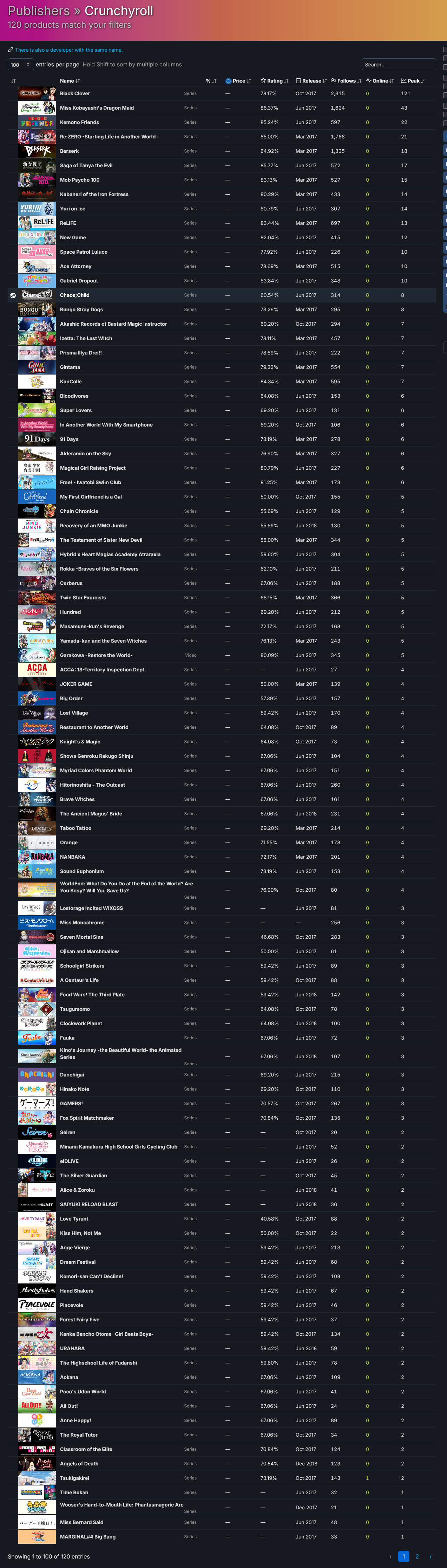Click the Berserk capsule image
The image size is (447, 1568).
[37, 151]
